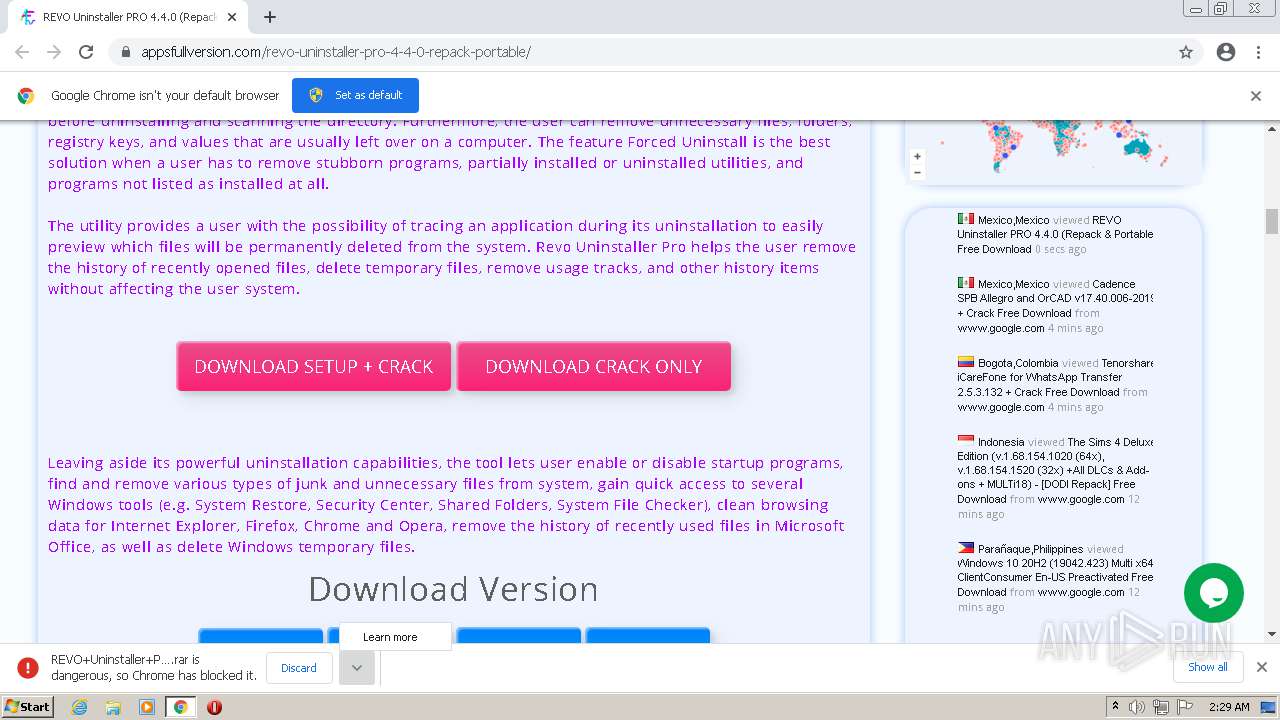Launch Internet Explorer from the taskbar
The image size is (1280, 720).
click(x=80, y=707)
